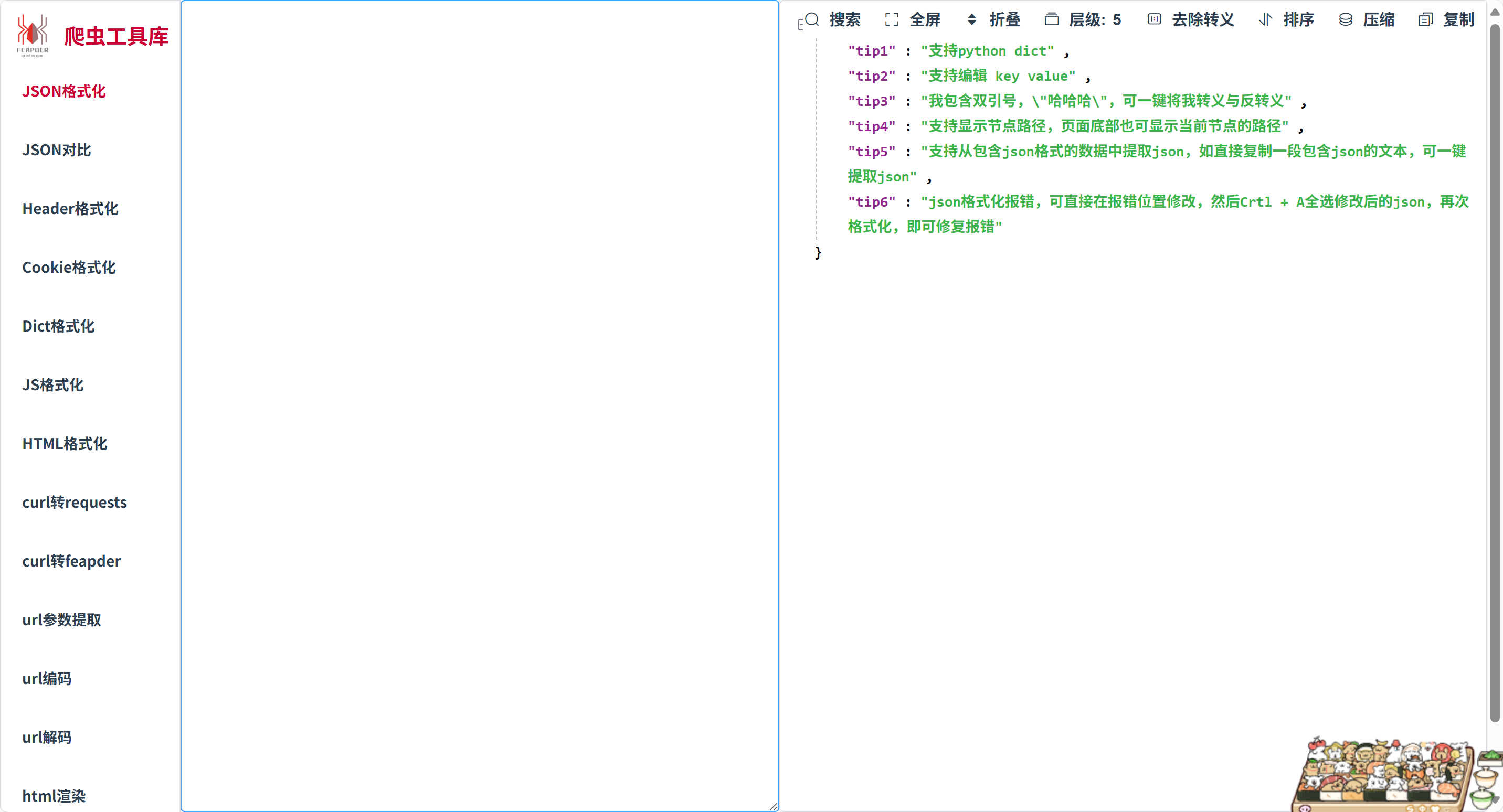The width and height of the screenshot is (1503, 812).
Task: Sort JSON keys with 排序
Action: [1298, 19]
